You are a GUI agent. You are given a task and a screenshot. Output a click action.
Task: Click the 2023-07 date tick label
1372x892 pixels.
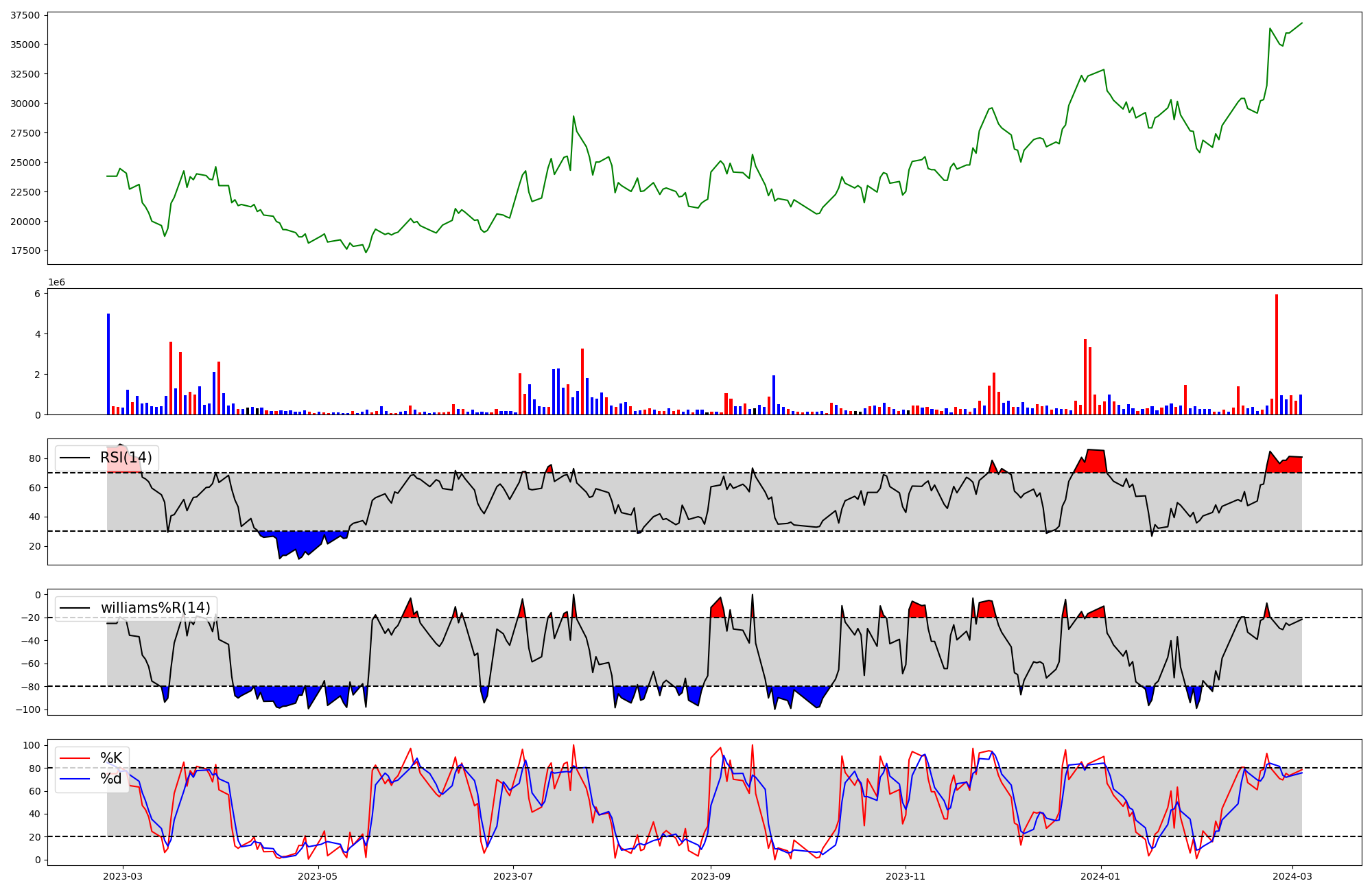tap(513, 876)
